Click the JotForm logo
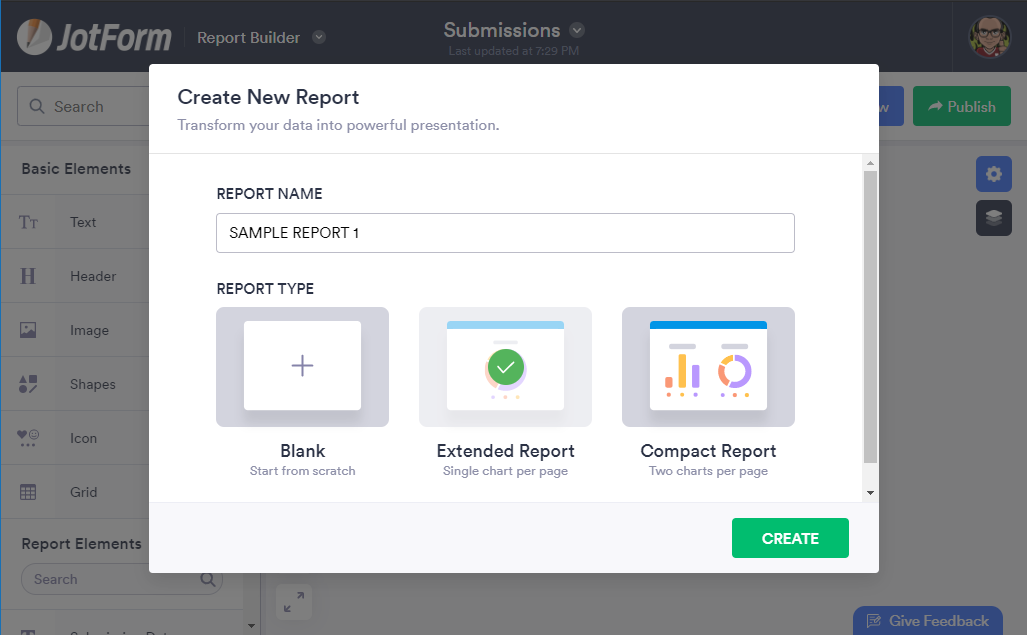 click(x=94, y=37)
